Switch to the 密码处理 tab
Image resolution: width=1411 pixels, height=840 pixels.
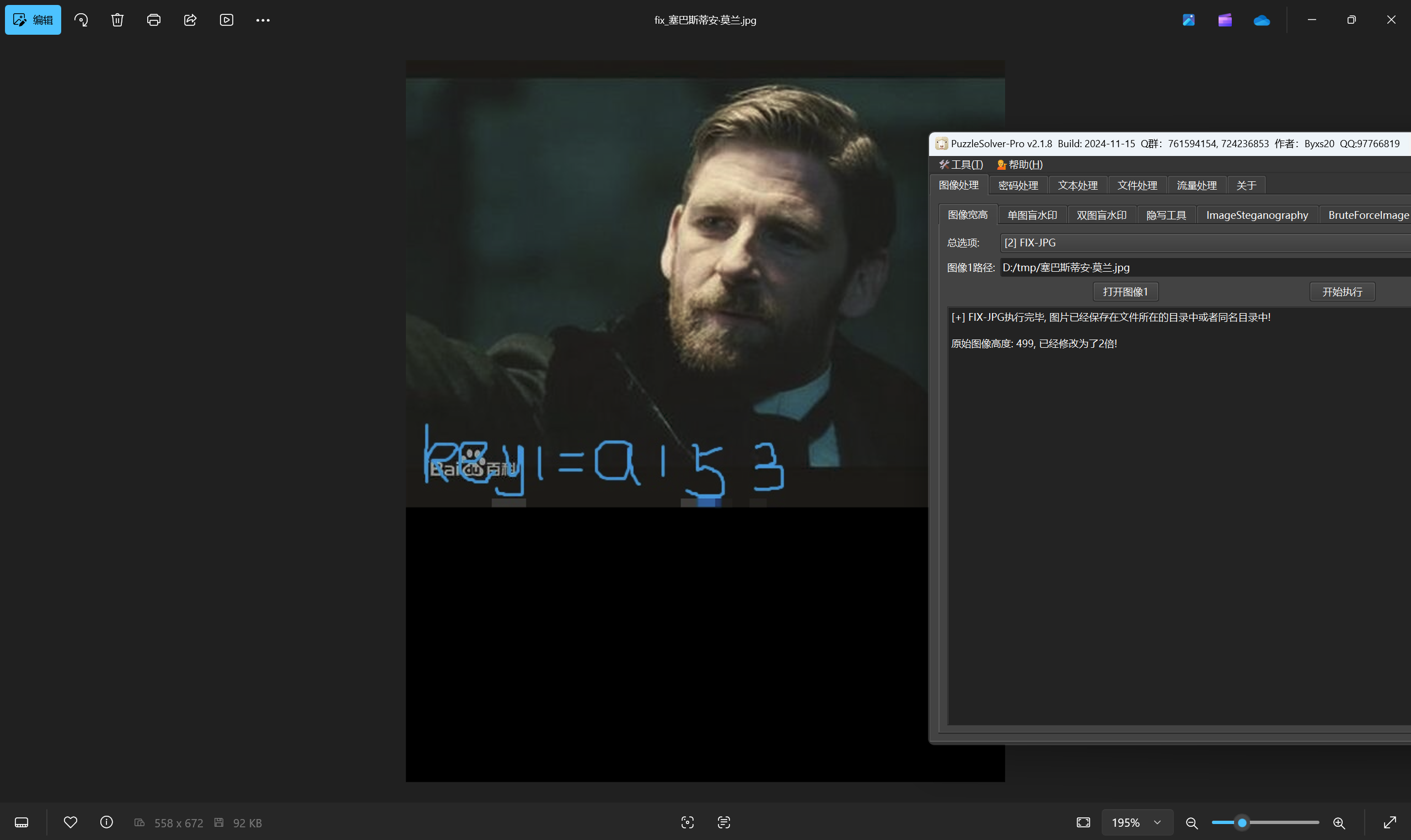[x=1018, y=186]
